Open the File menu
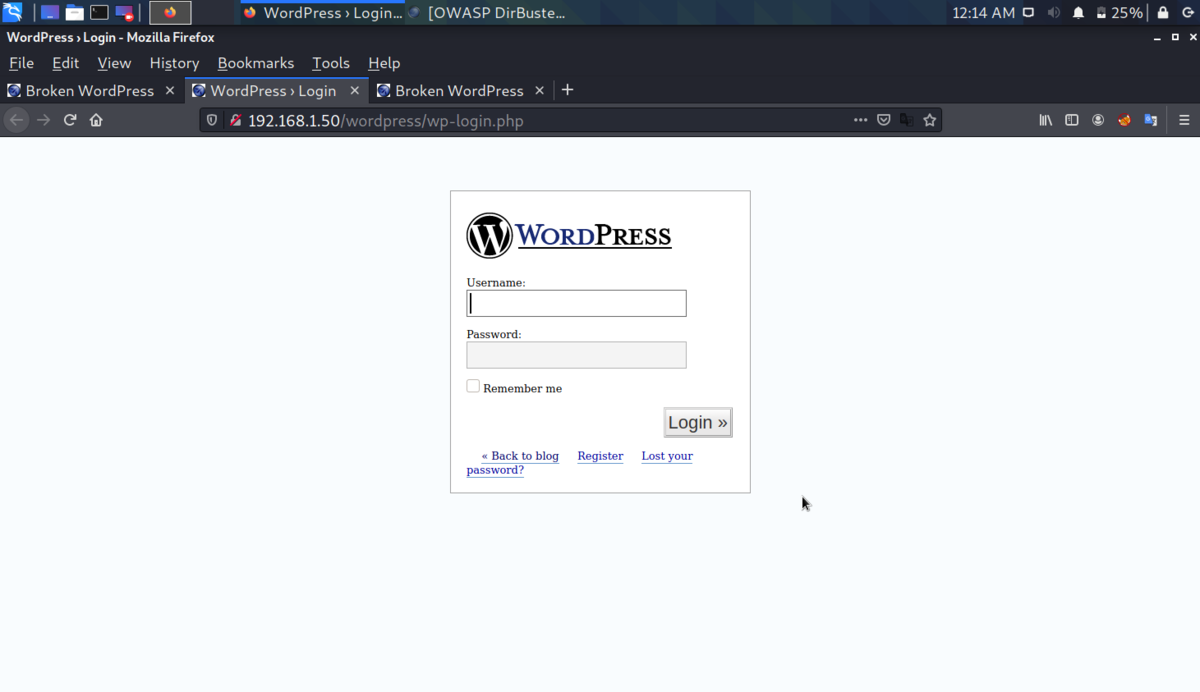This screenshot has height=692, width=1200. coord(21,63)
